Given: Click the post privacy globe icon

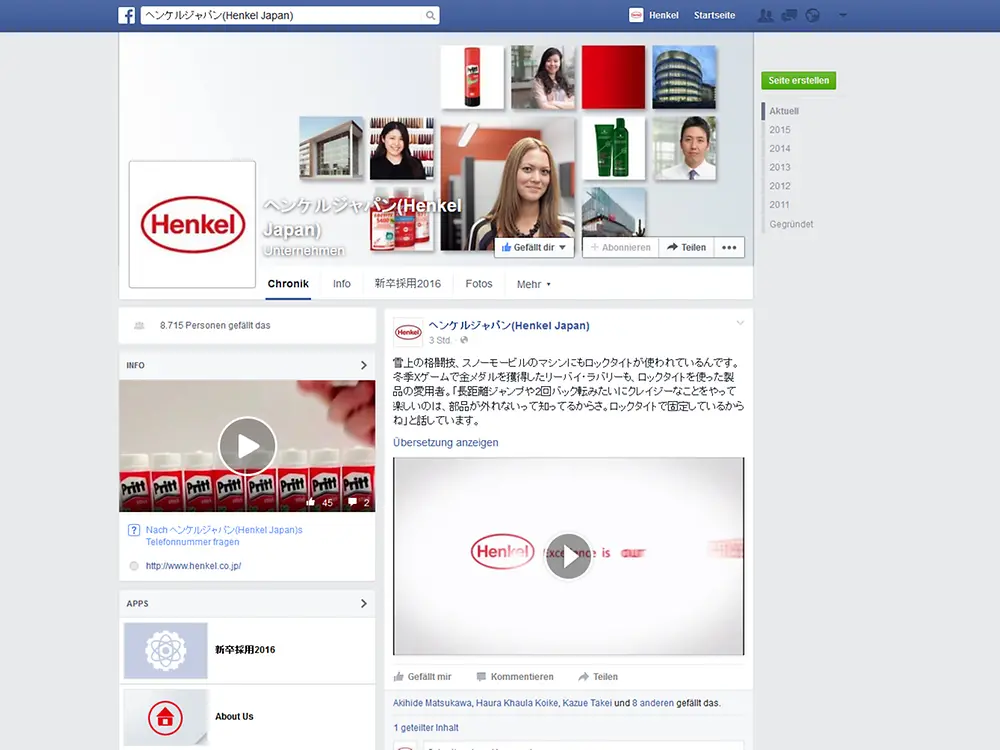Looking at the screenshot, I should [464, 340].
